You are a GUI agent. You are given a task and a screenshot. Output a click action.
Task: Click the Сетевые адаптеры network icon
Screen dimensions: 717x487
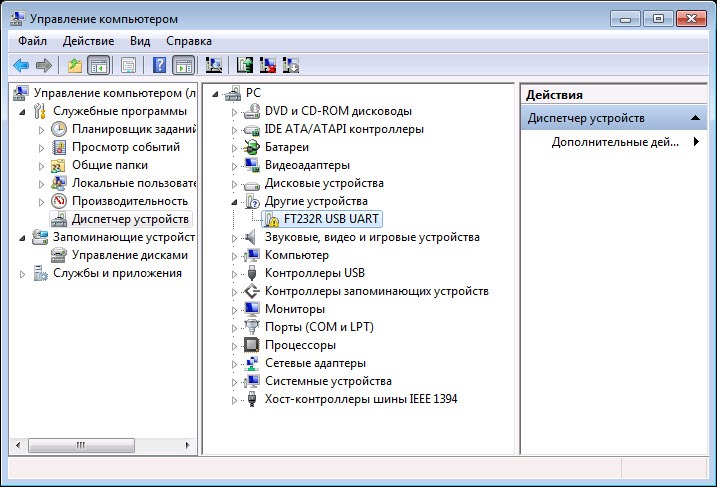251,363
